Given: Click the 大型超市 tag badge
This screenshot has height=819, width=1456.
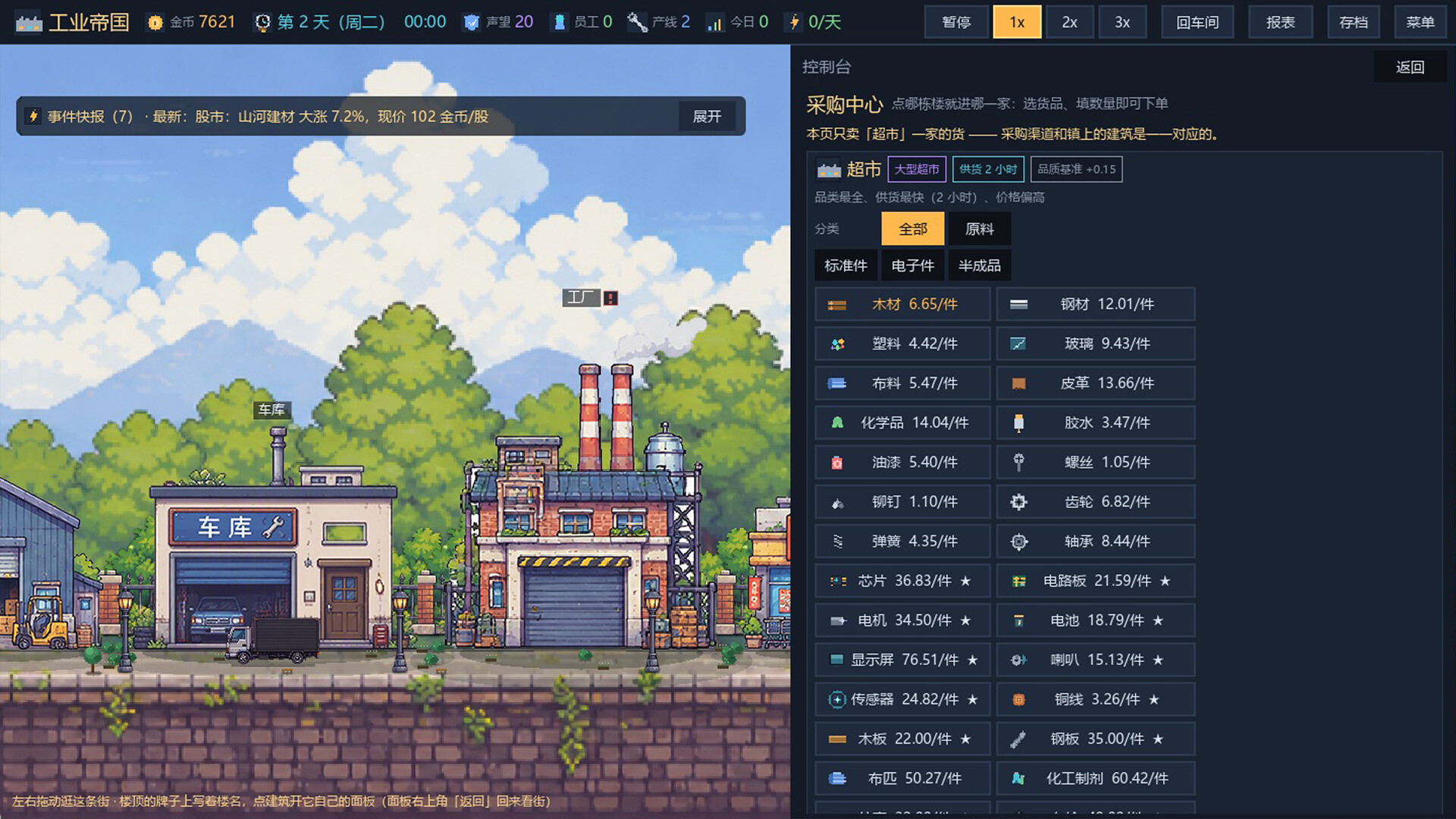Looking at the screenshot, I should 917,169.
